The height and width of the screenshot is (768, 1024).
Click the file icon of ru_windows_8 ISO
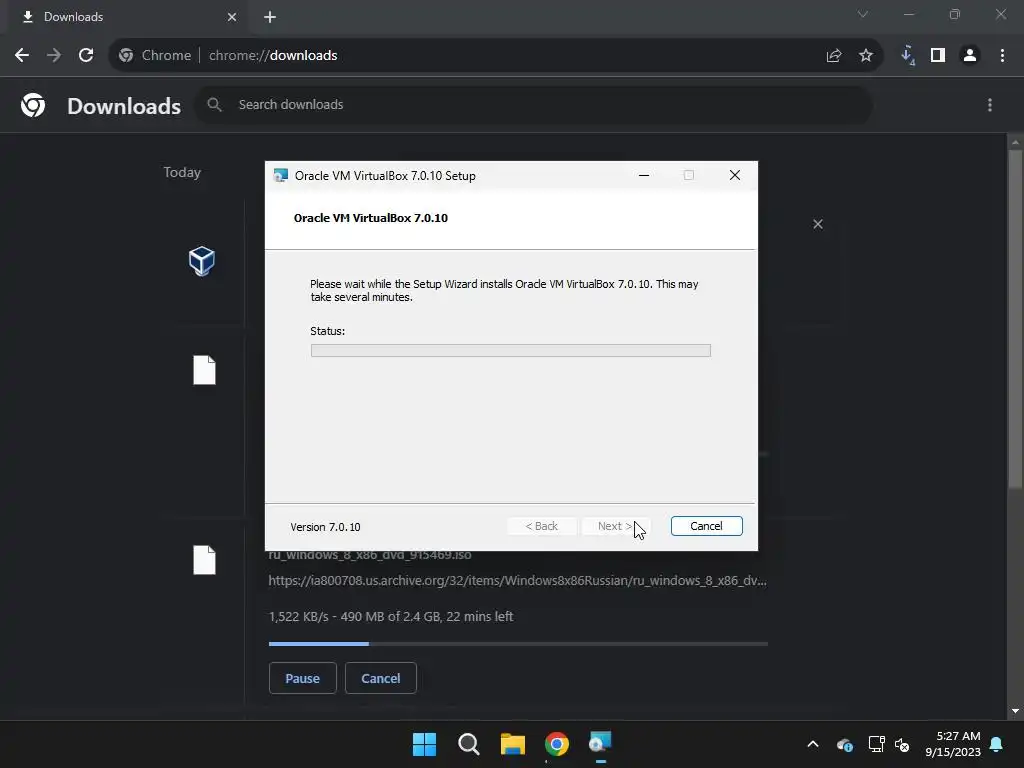tap(204, 560)
